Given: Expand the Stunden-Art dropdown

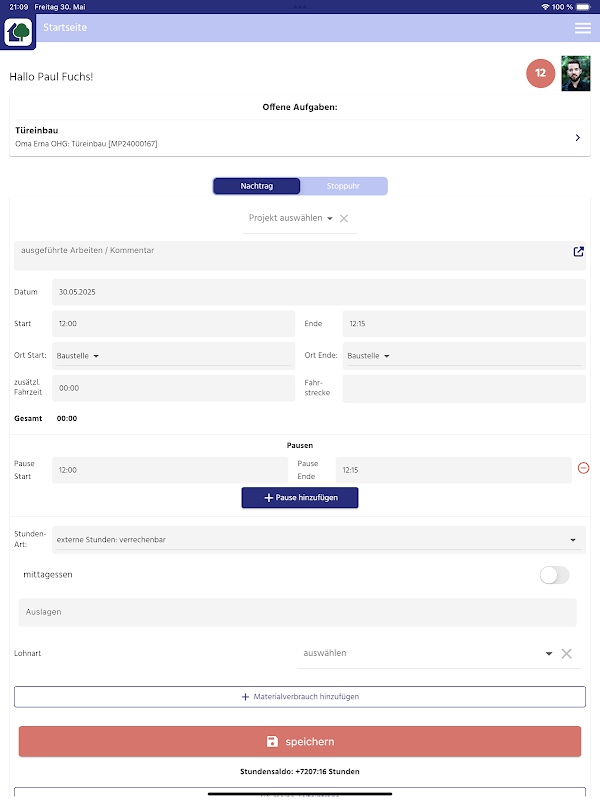Looking at the screenshot, I should tap(318, 540).
